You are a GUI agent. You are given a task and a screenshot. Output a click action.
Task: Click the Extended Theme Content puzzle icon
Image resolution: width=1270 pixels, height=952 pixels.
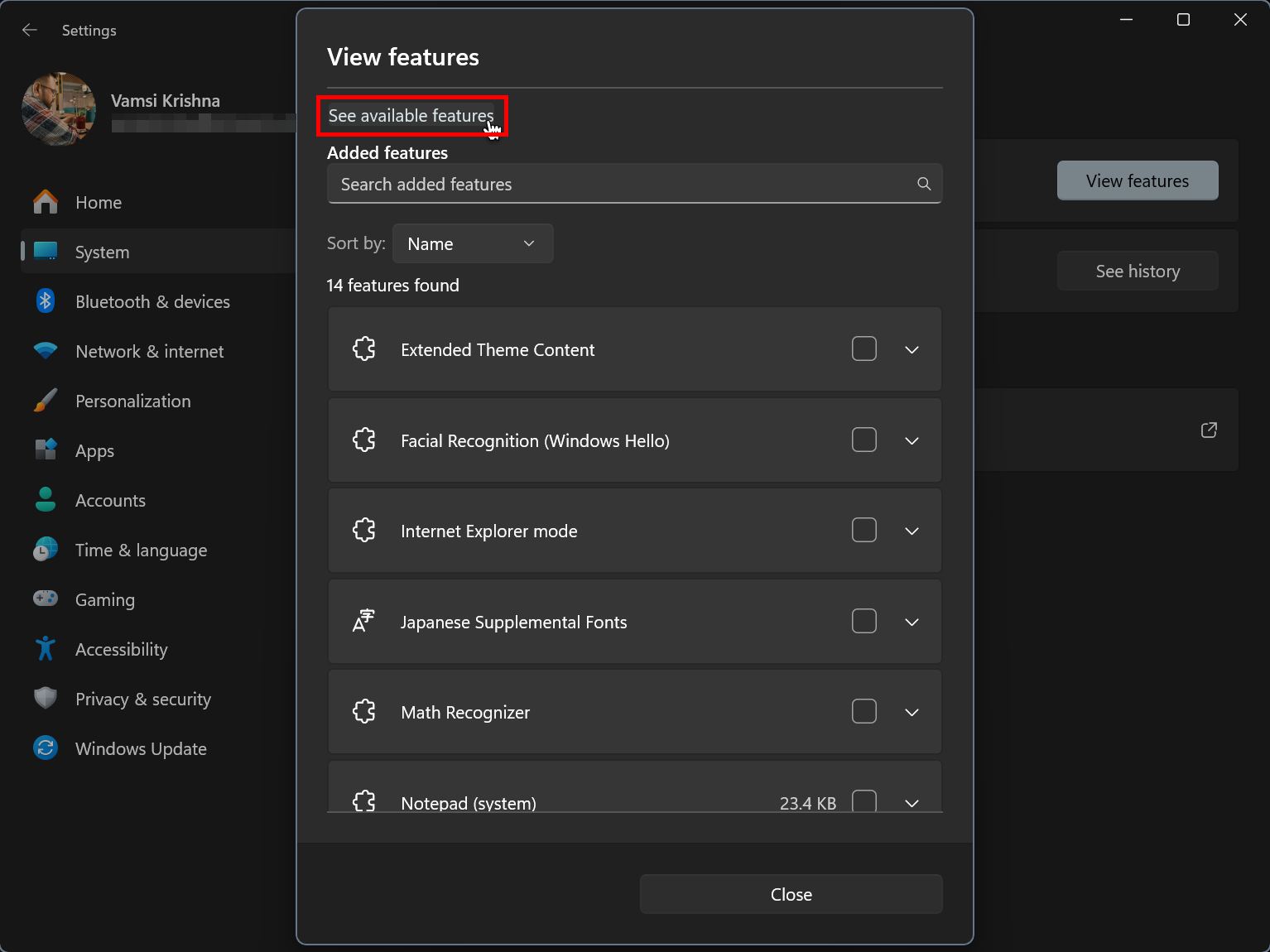pyautogui.click(x=364, y=349)
